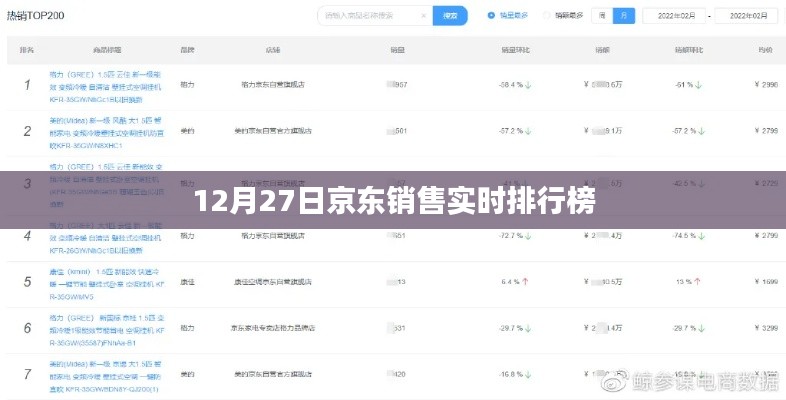
Task: Open rank 5 康佳 KFR-35GW/MV5 product link
Action: [107, 284]
